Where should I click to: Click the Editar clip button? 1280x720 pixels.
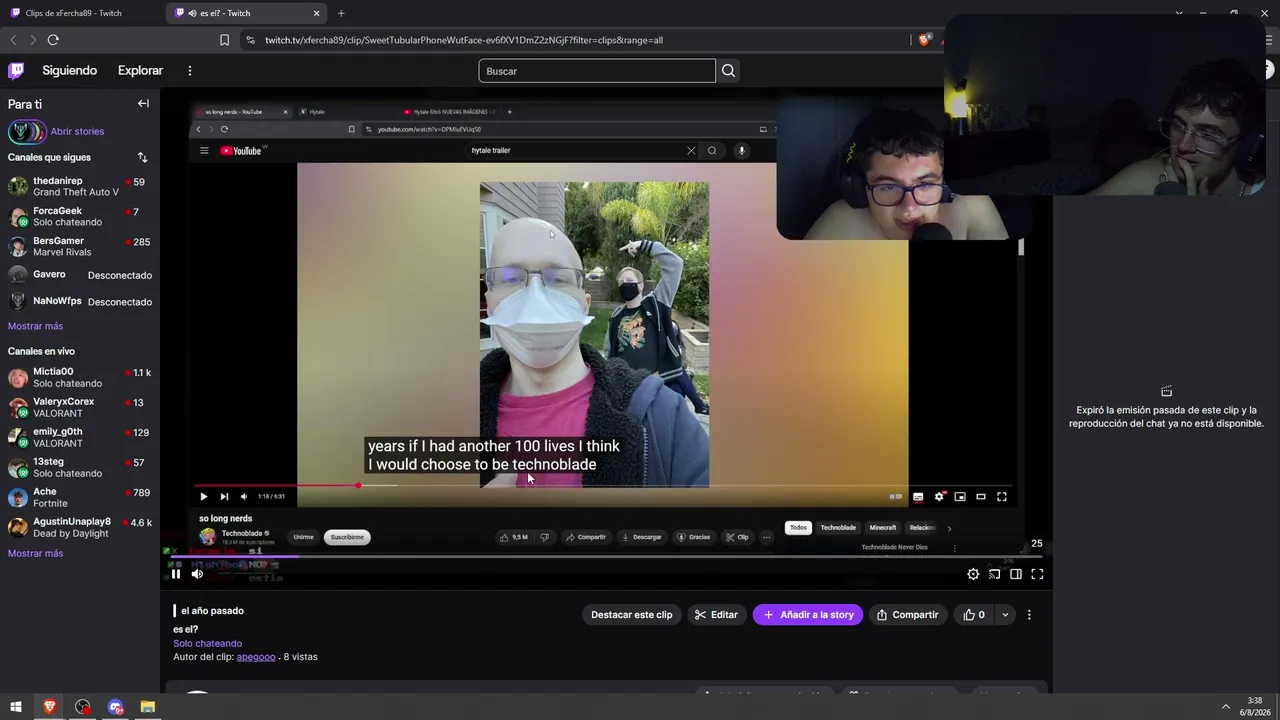coord(716,615)
